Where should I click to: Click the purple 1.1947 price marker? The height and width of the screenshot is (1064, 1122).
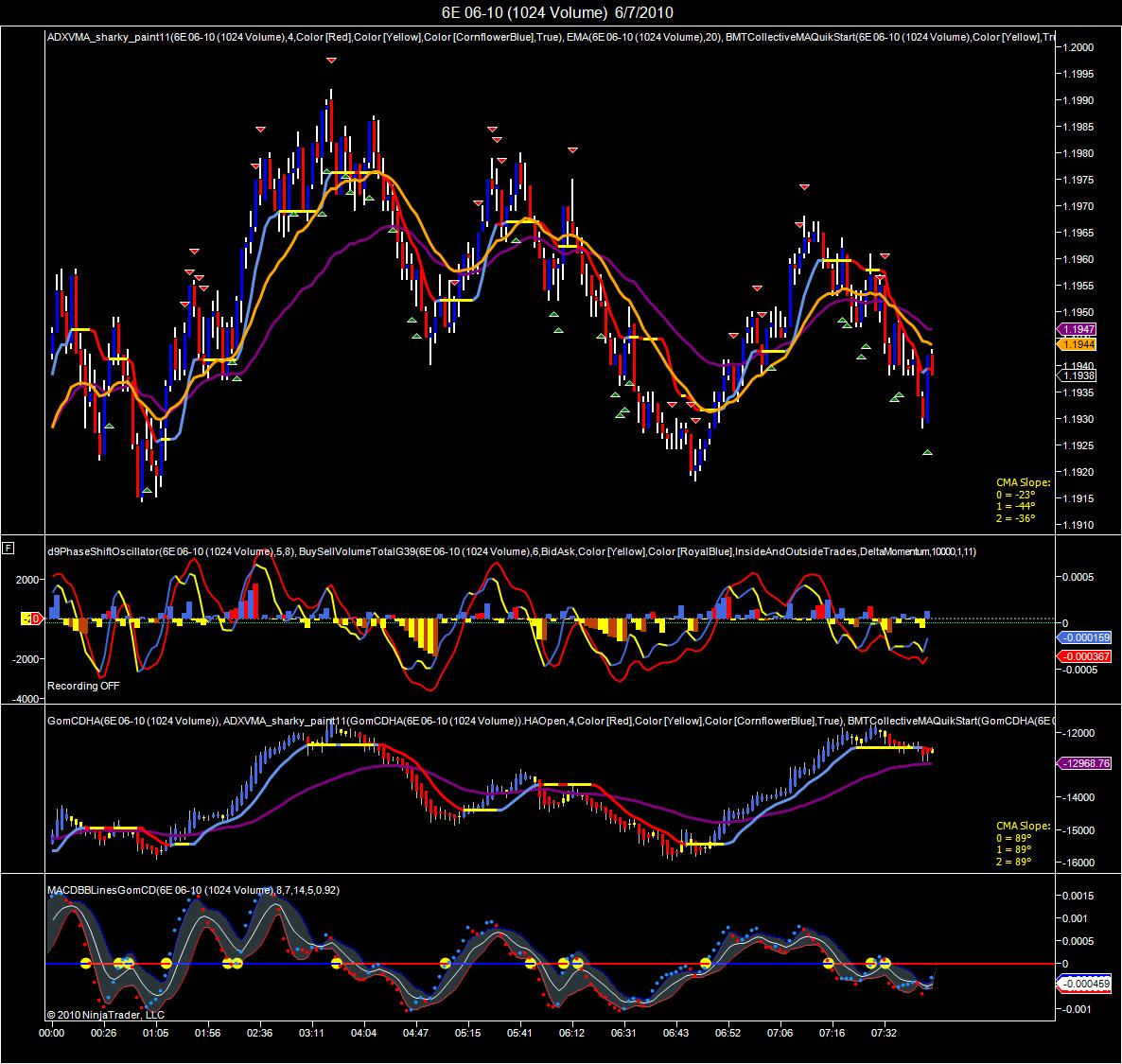[x=1077, y=329]
